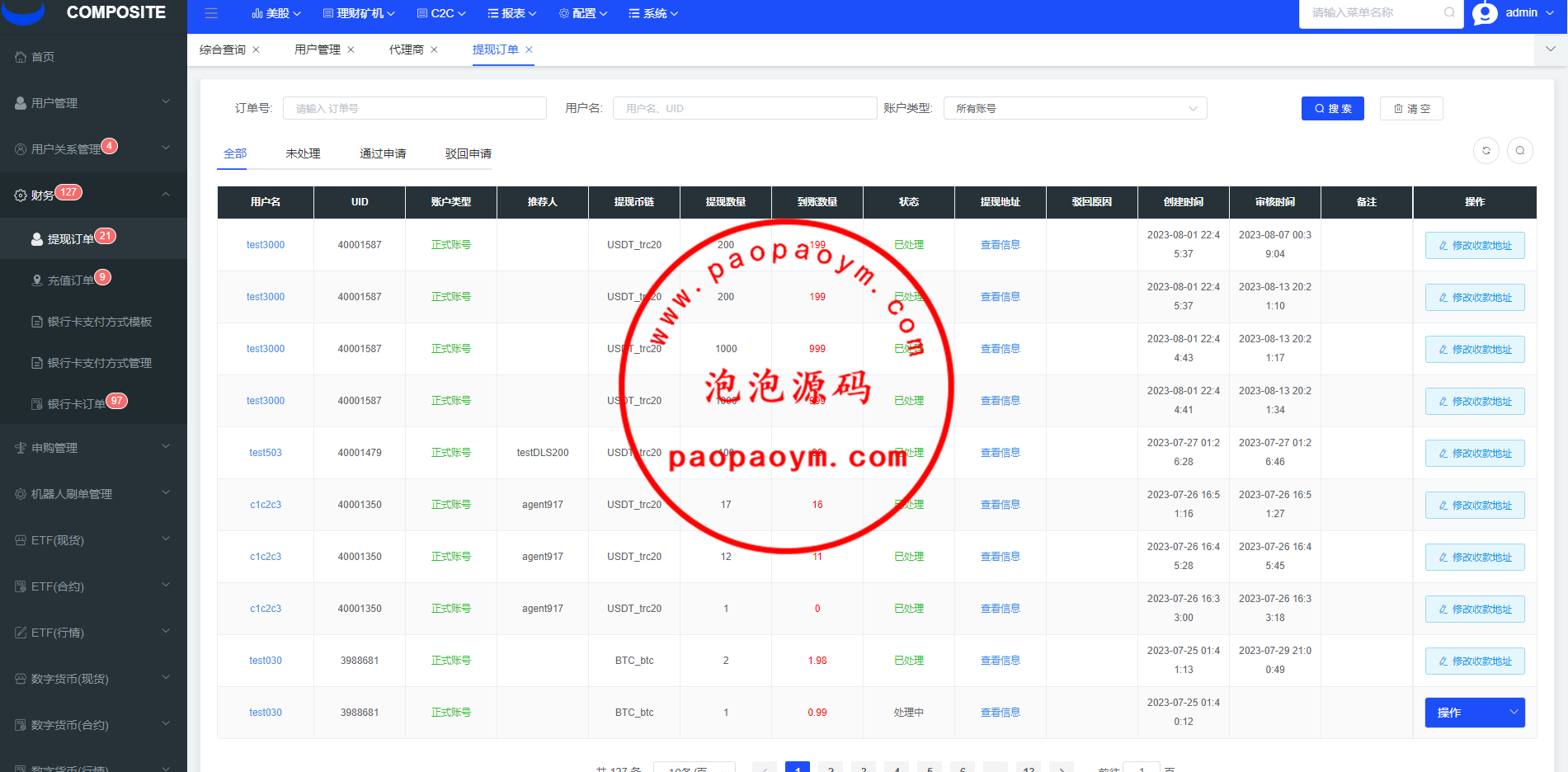Click agent917 cell in the 17-quantity row

tap(543, 505)
